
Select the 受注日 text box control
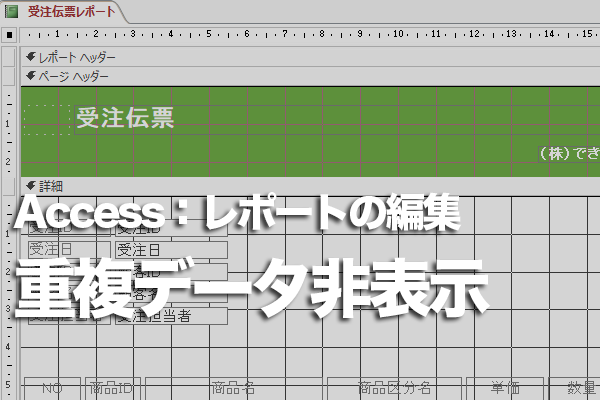(x=171, y=250)
